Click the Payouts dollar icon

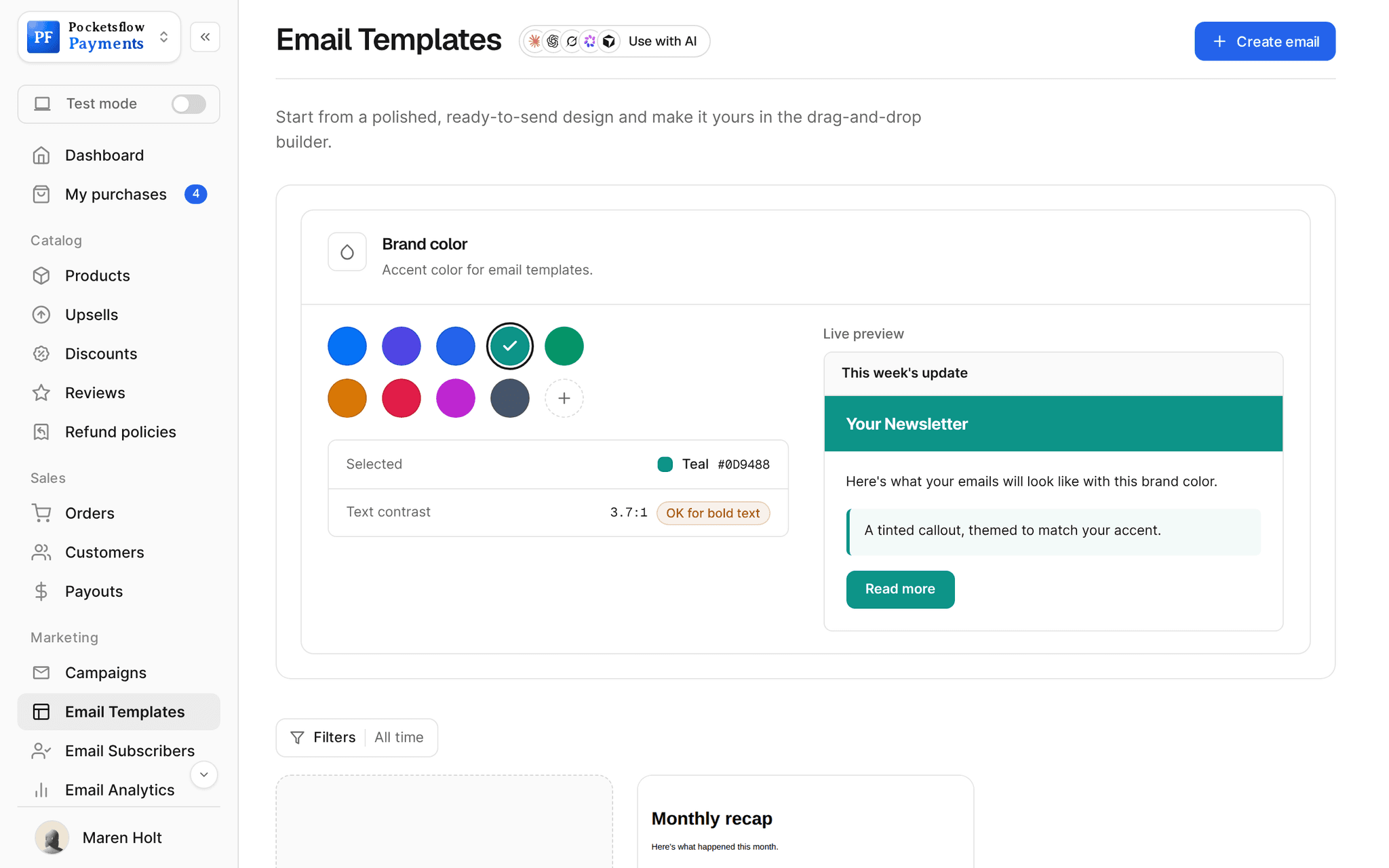[41, 591]
